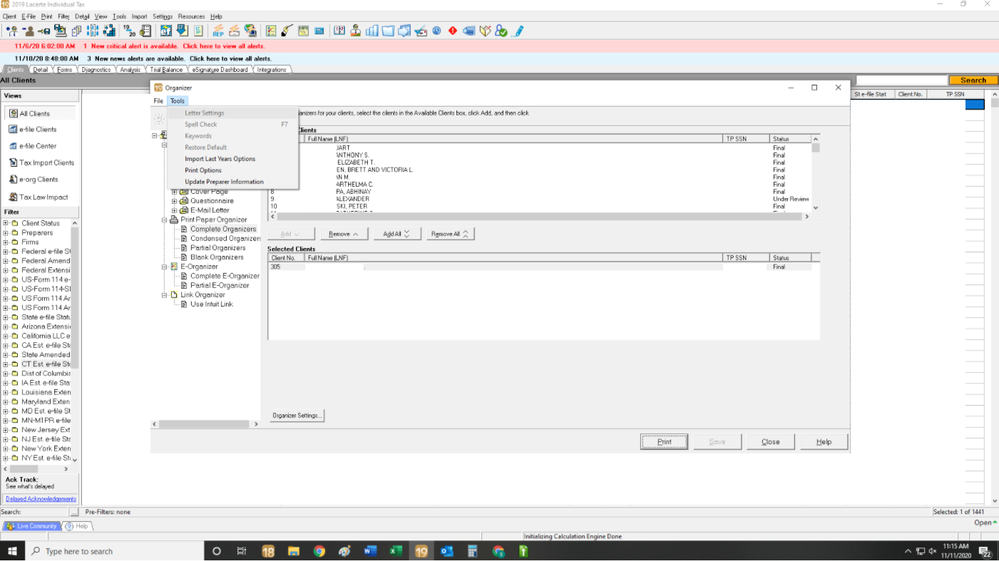This screenshot has height=561, width=999.
Task: Switch to the Diagnostics tab
Action: 96,69
